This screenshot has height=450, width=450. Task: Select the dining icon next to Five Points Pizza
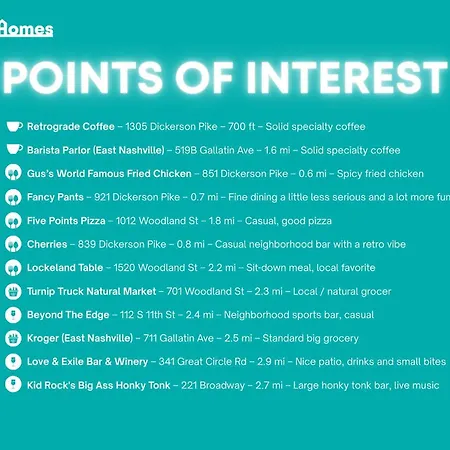(x=13, y=220)
